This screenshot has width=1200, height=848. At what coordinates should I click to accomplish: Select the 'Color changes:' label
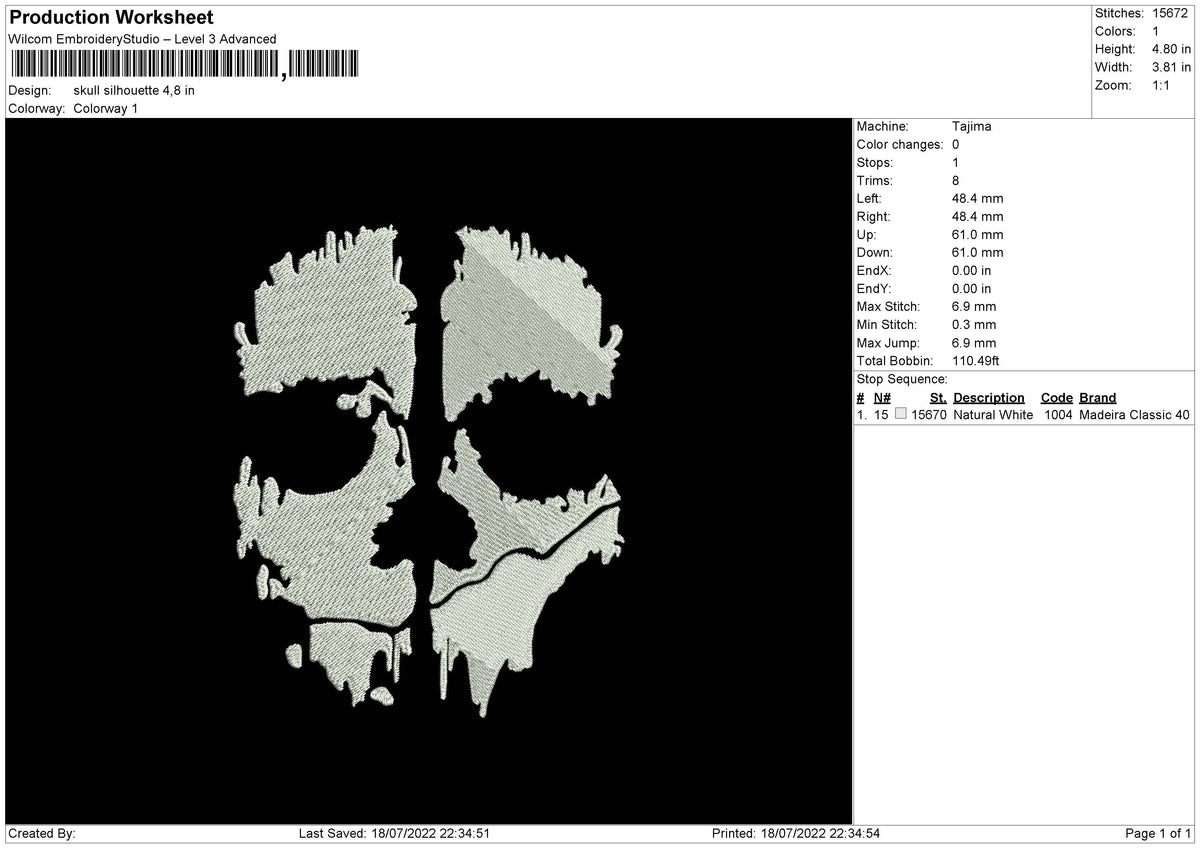(x=900, y=144)
